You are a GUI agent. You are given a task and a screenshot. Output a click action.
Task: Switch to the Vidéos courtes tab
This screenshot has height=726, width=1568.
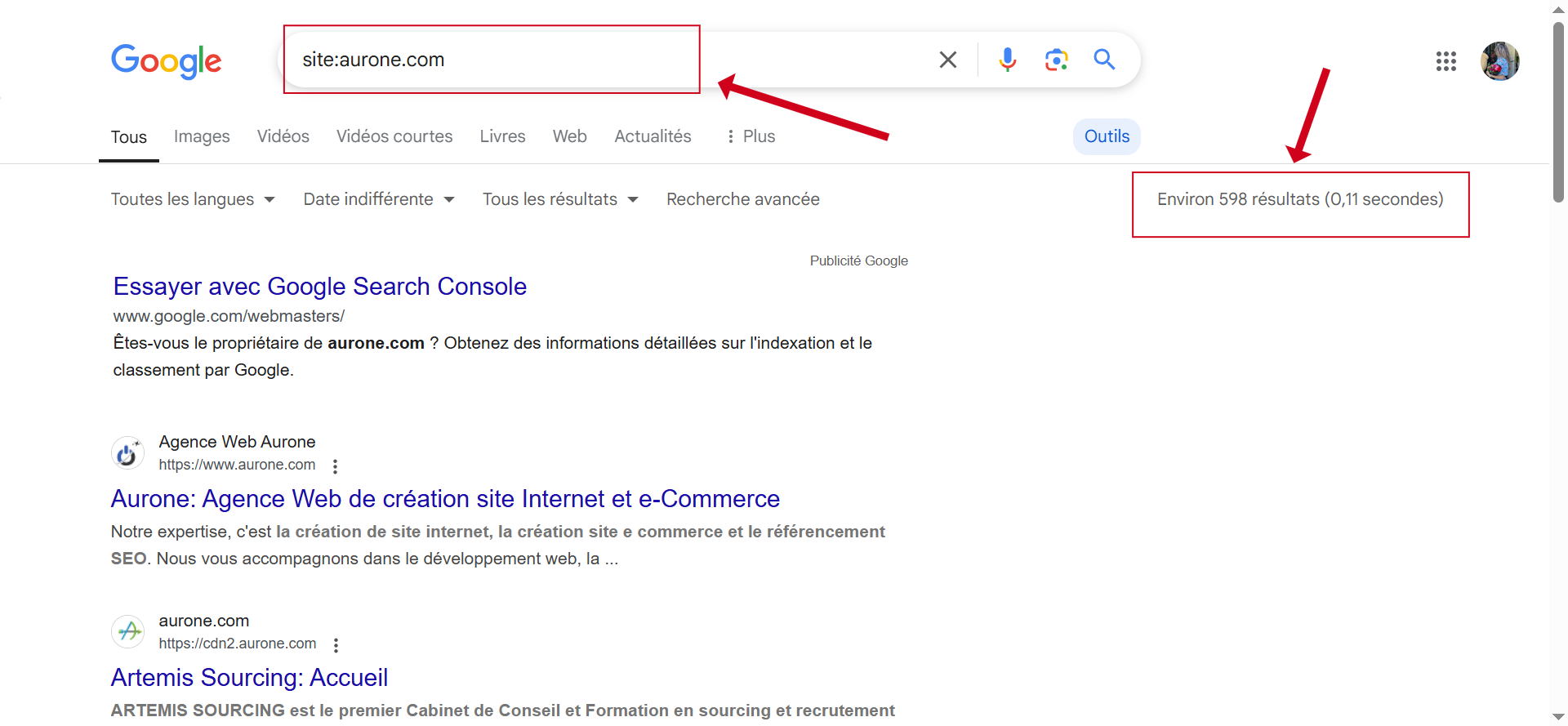pos(394,136)
